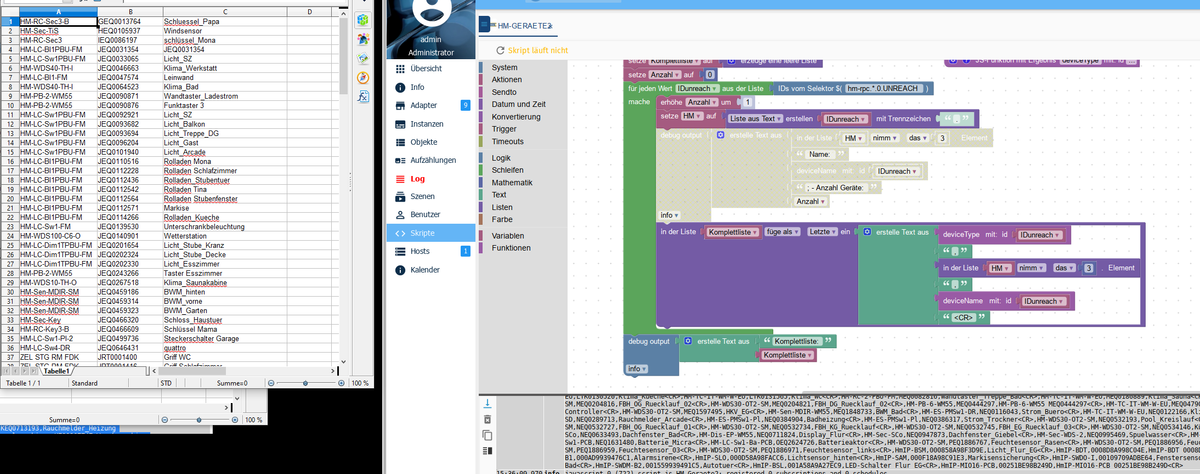Open System category in Blockly toolbox
This screenshot has width=1200, height=474.
[504, 67]
